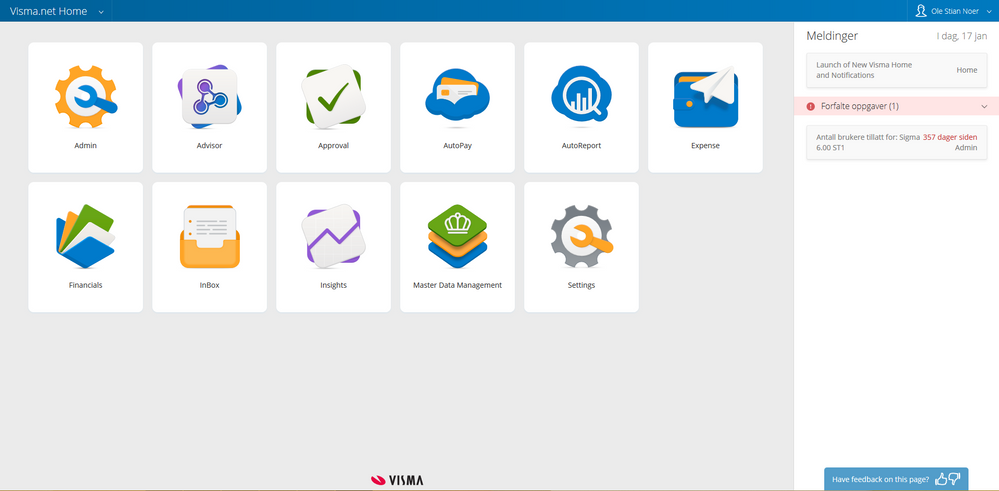Image resolution: width=999 pixels, height=491 pixels.
Task: Click the Home tag on notification
Action: coord(967,70)
